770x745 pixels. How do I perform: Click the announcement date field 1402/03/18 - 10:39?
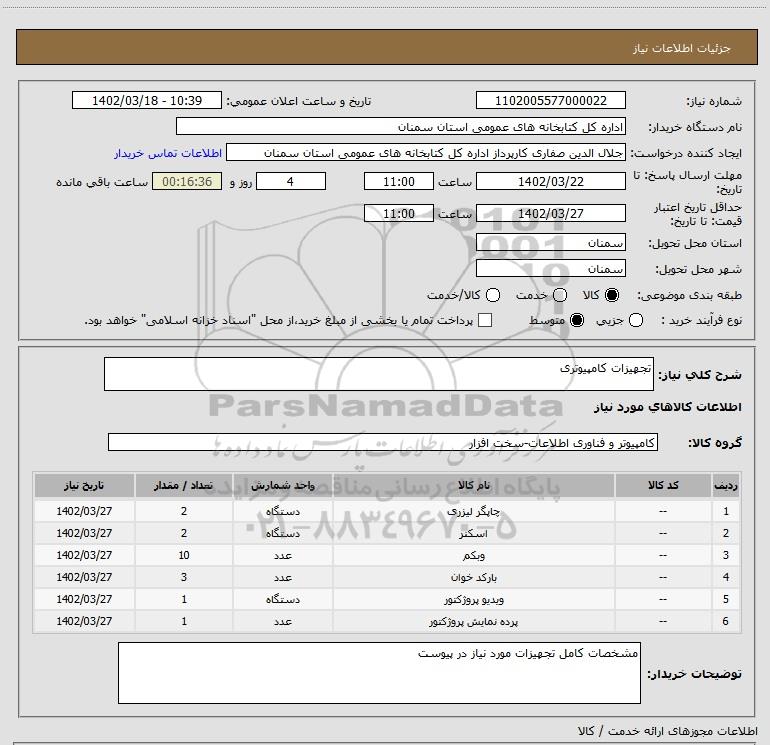click(147, 100)
